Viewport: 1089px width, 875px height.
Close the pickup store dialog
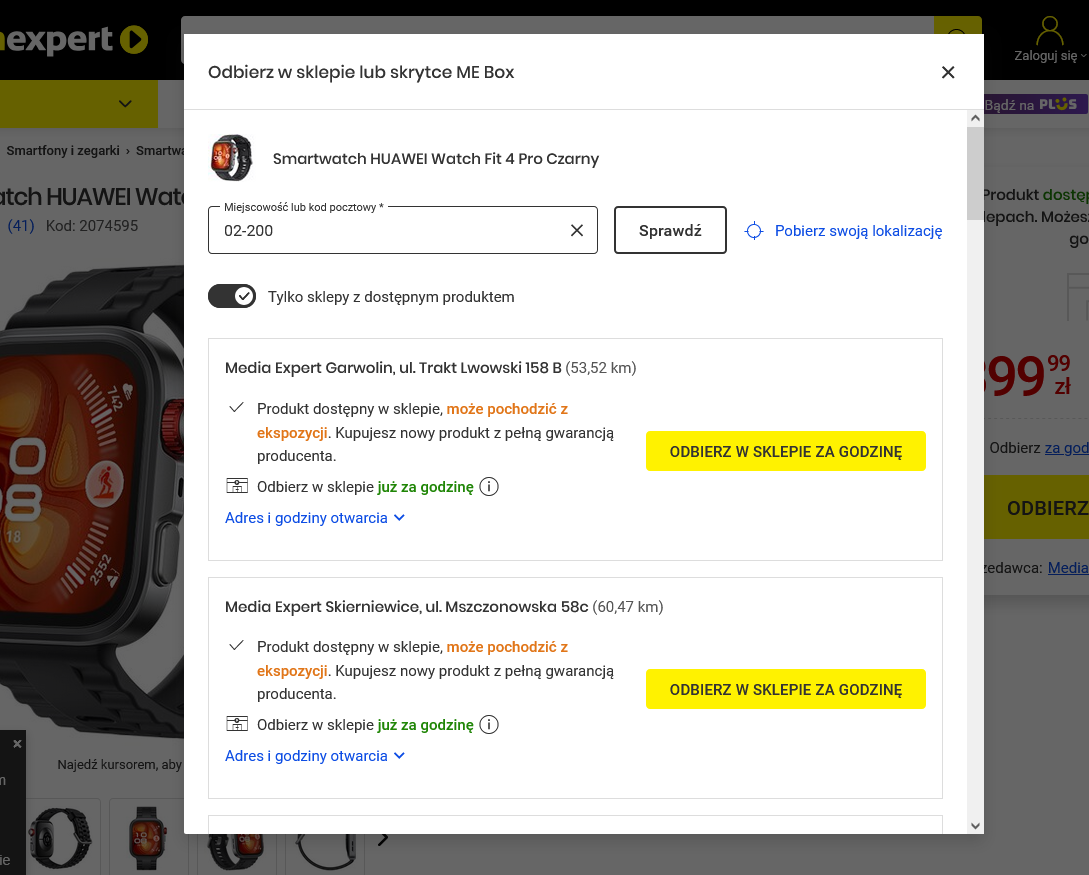tap(947, 72)
